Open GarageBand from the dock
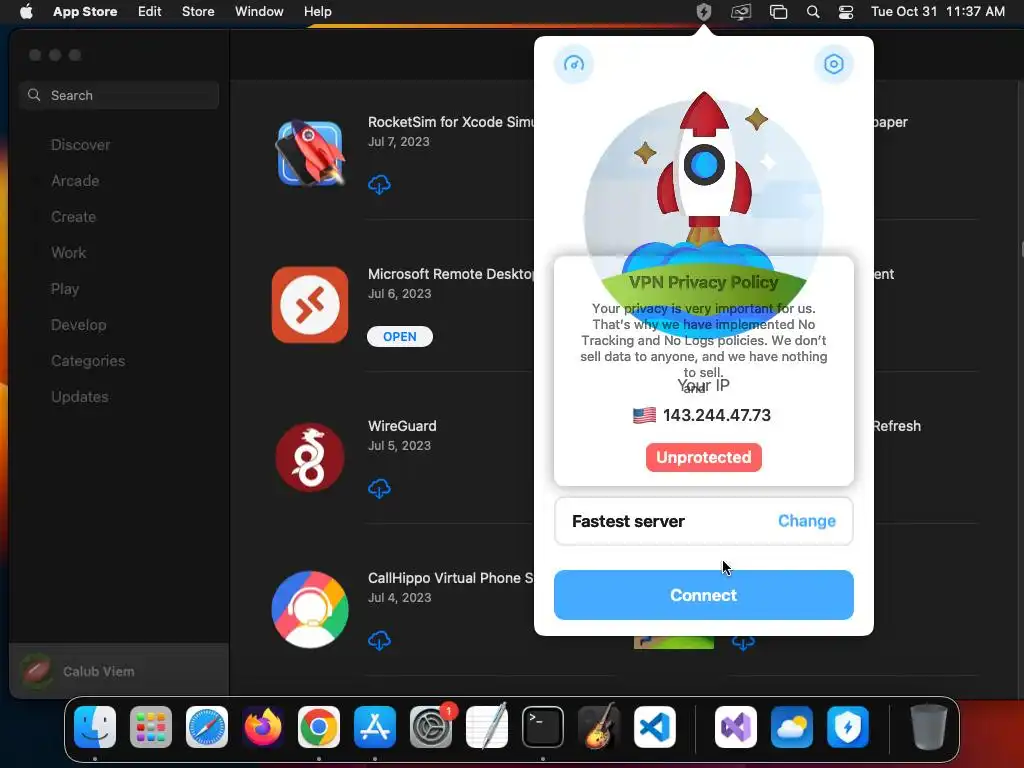 pyautogui.click(x=598, y=727)
